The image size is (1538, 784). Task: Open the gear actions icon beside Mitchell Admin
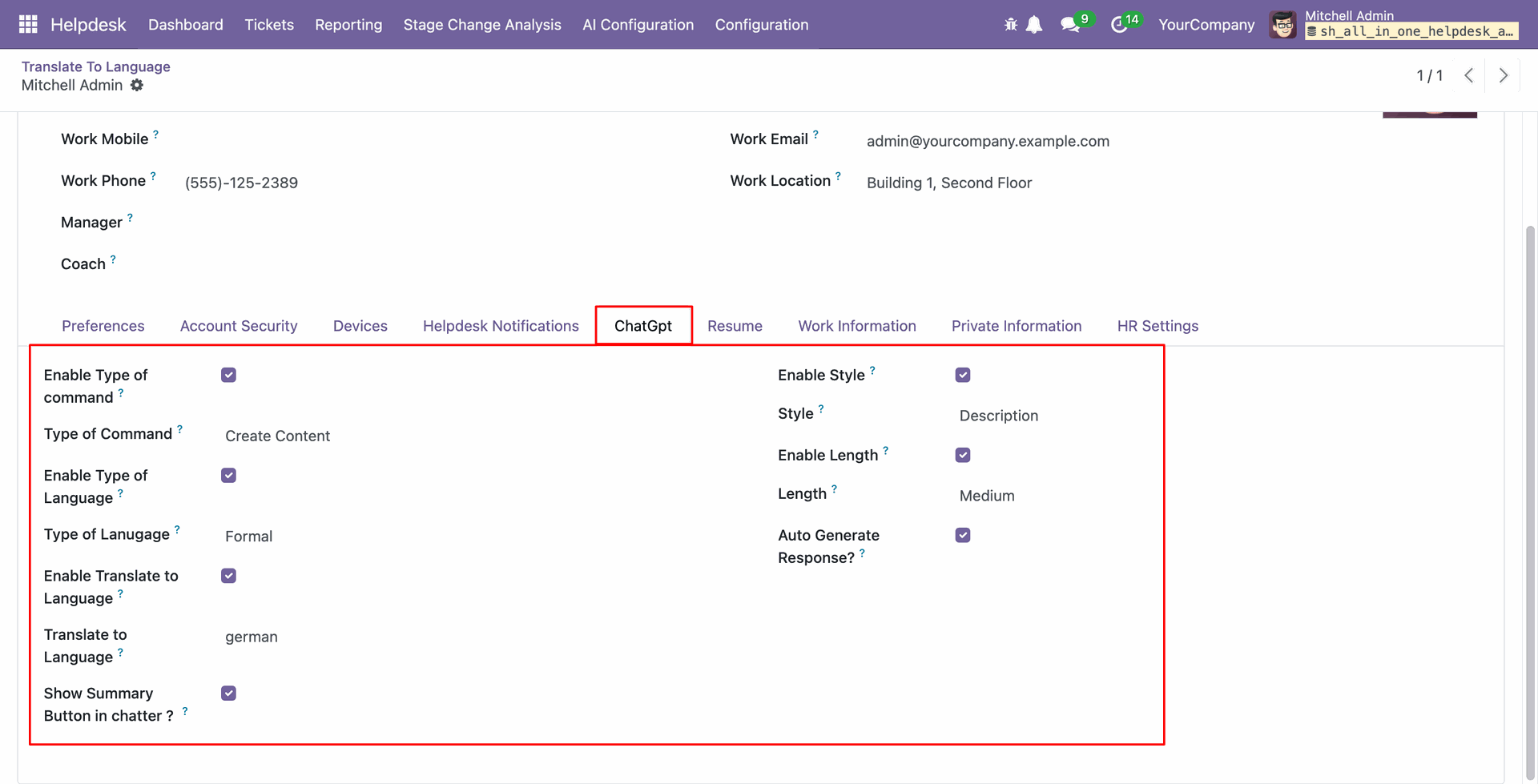137,85
